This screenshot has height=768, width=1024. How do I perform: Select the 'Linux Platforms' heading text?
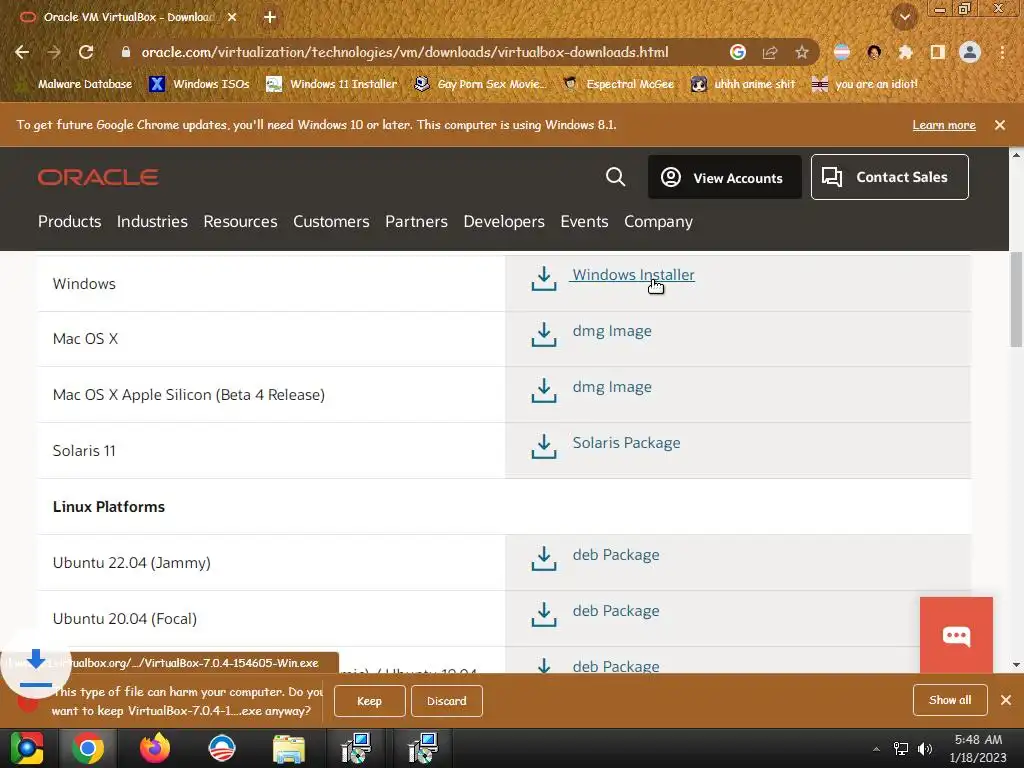[x=108, y=507]
